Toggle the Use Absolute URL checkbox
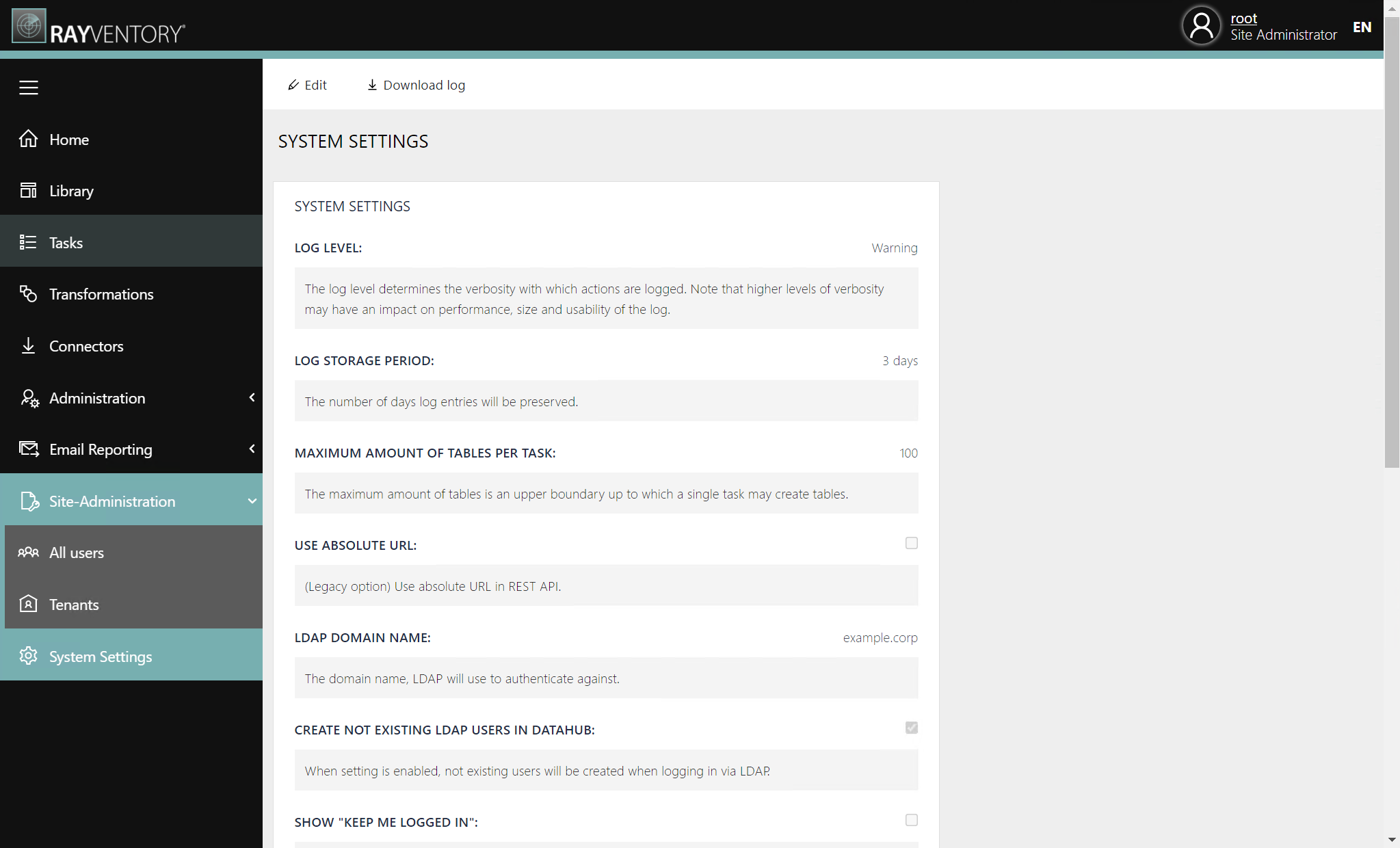This screenshot has width=1400, height=848. pyautogui.click(x=911, y=543)
